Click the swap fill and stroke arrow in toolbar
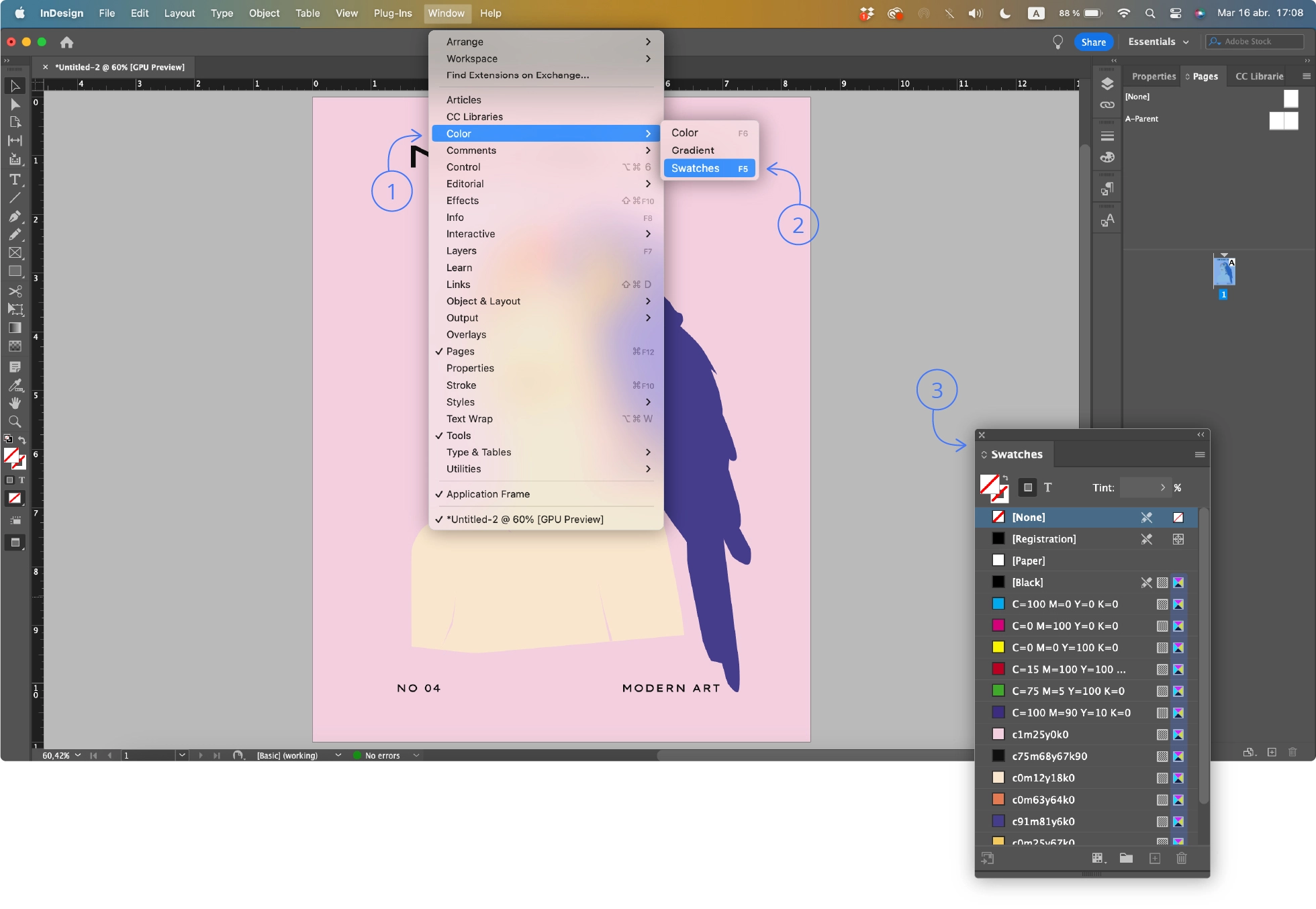1316x909 pixels. pos(22,440)
